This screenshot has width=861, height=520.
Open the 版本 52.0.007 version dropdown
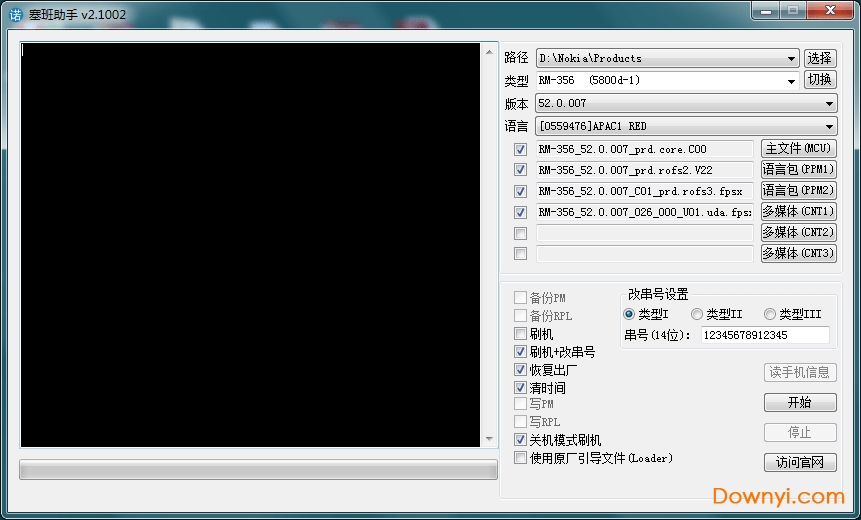pos(830,104)
